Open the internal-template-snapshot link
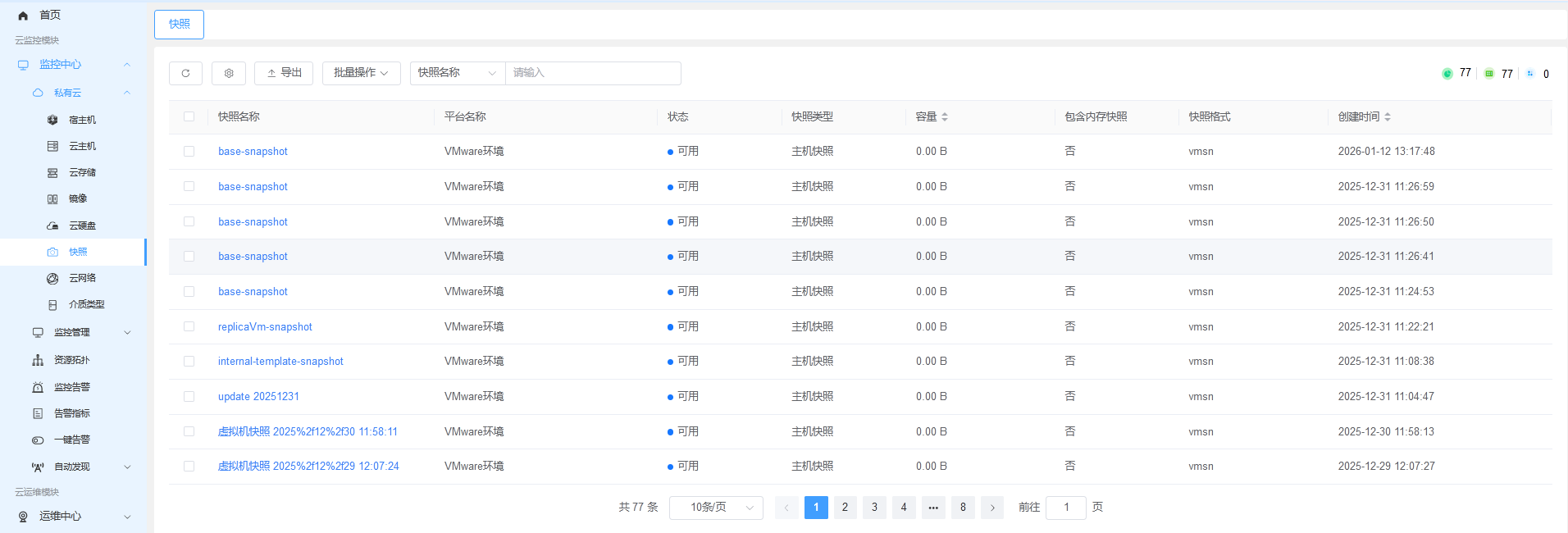 (280, 362)
